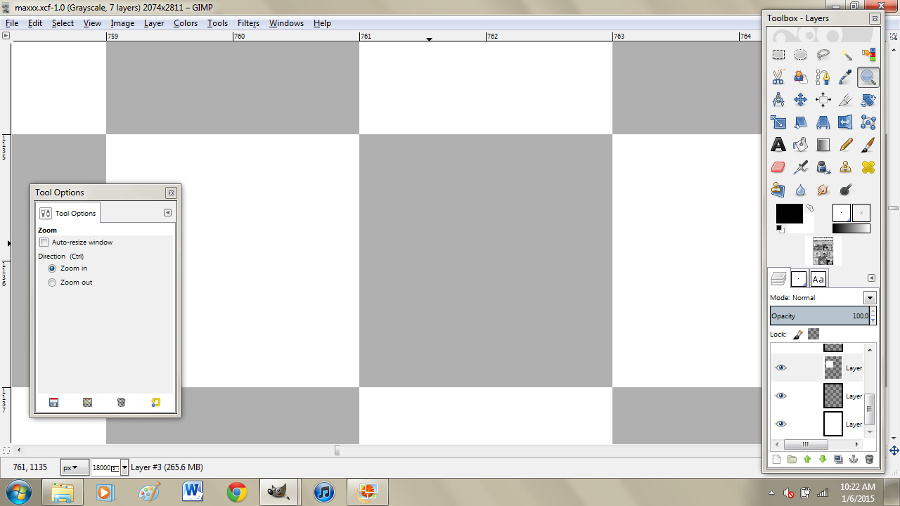Select the Rectangle Select tool
The height and width of the screenshot is (506, 900).
pos(778,55)
